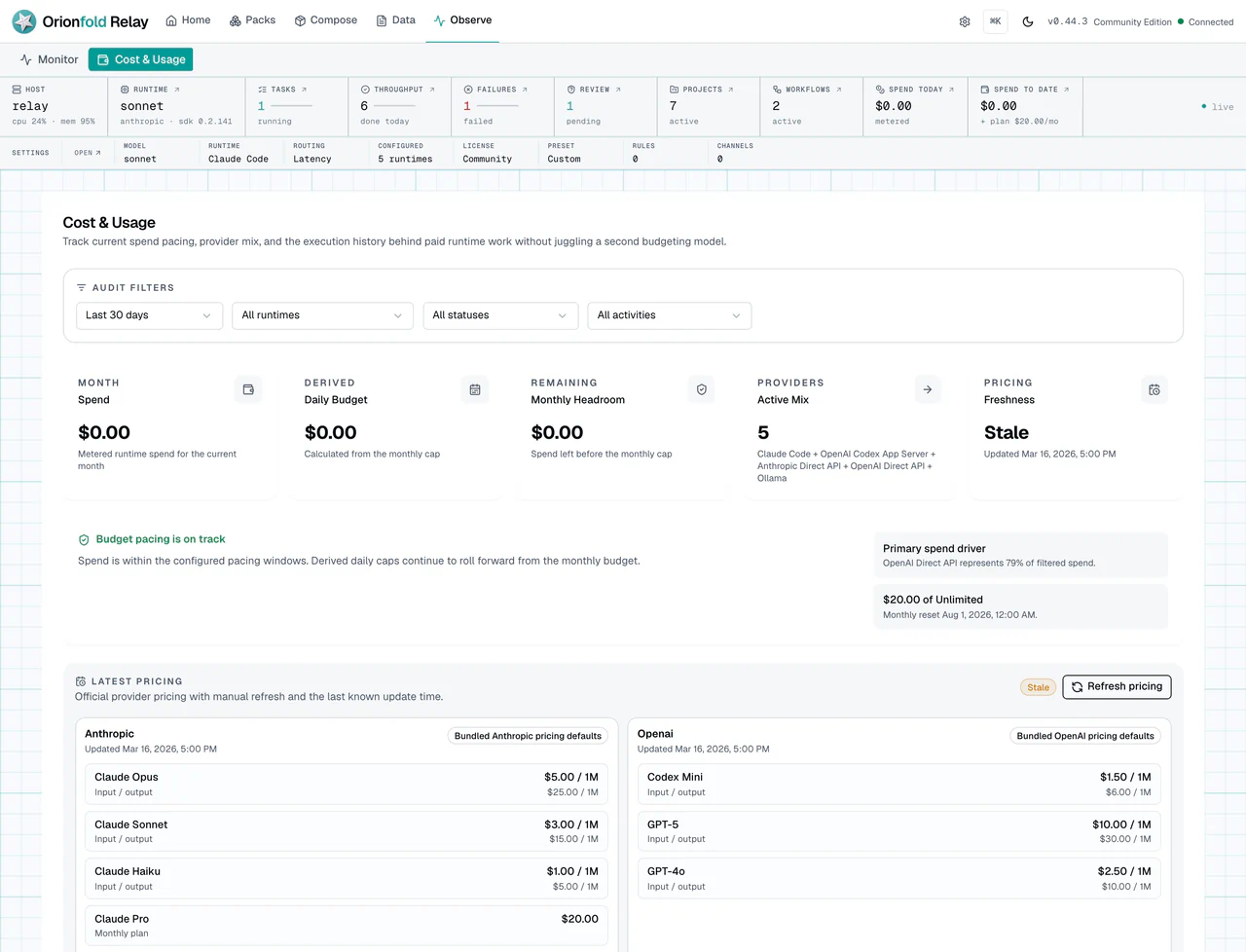Click the Review shield icon
The image size is (1246, 952).
[x=571, y=90]
